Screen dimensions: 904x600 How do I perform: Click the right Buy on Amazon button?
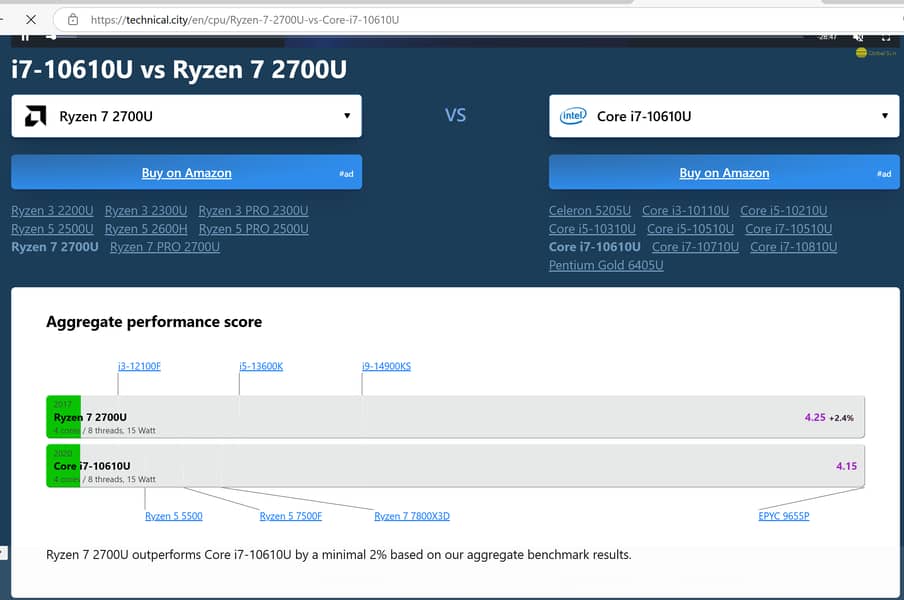pos(724,173)
